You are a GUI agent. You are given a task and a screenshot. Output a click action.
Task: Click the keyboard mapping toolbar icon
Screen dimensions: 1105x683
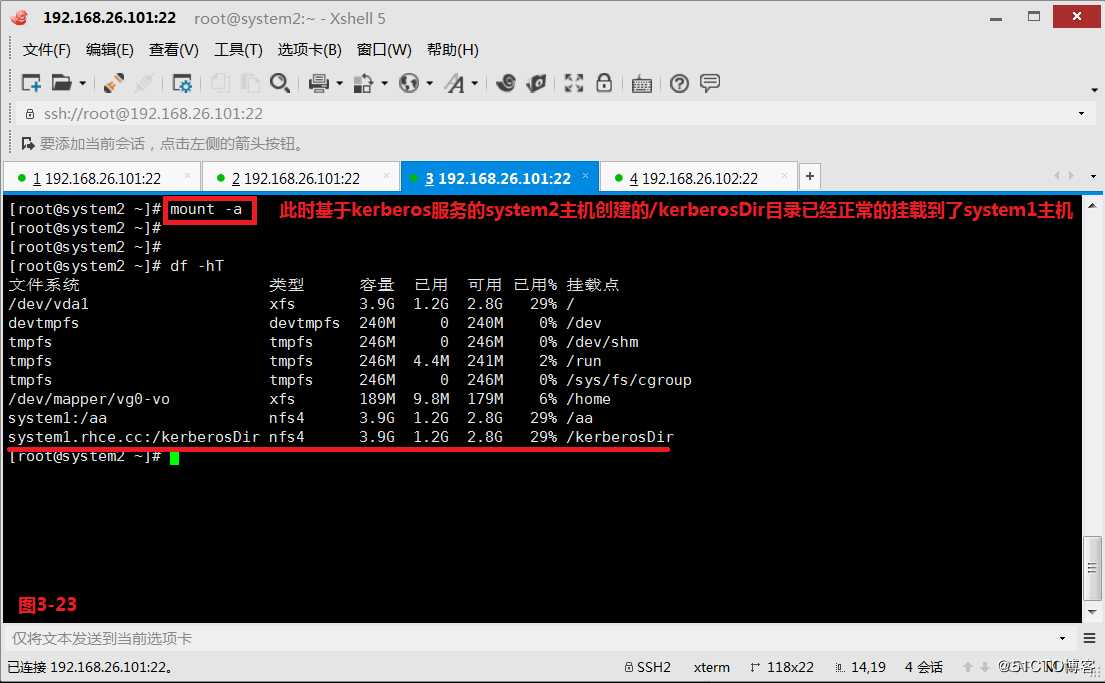pyautogui.click(x=641, y=84)
